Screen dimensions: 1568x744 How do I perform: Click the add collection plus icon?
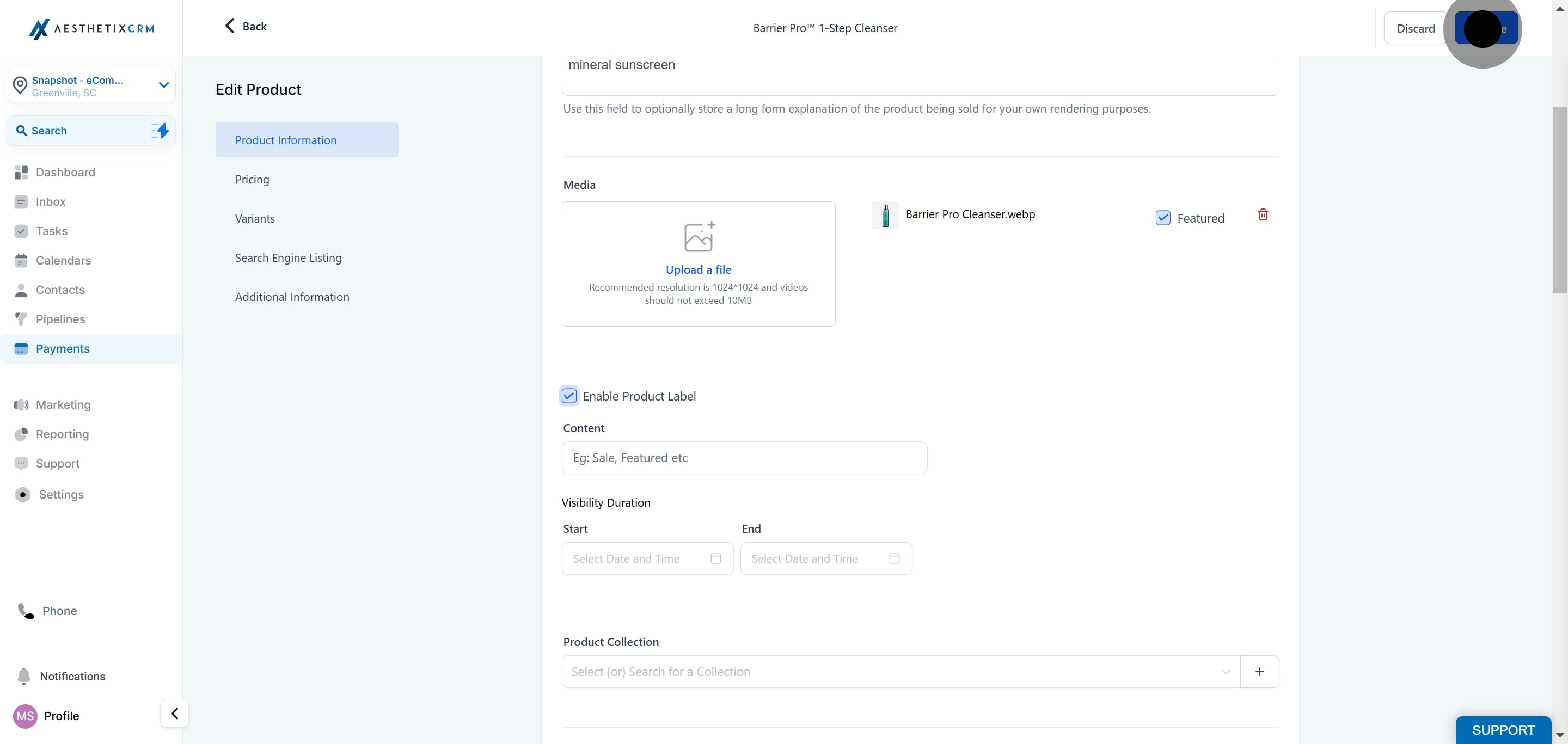click(x=1259, y=672)
